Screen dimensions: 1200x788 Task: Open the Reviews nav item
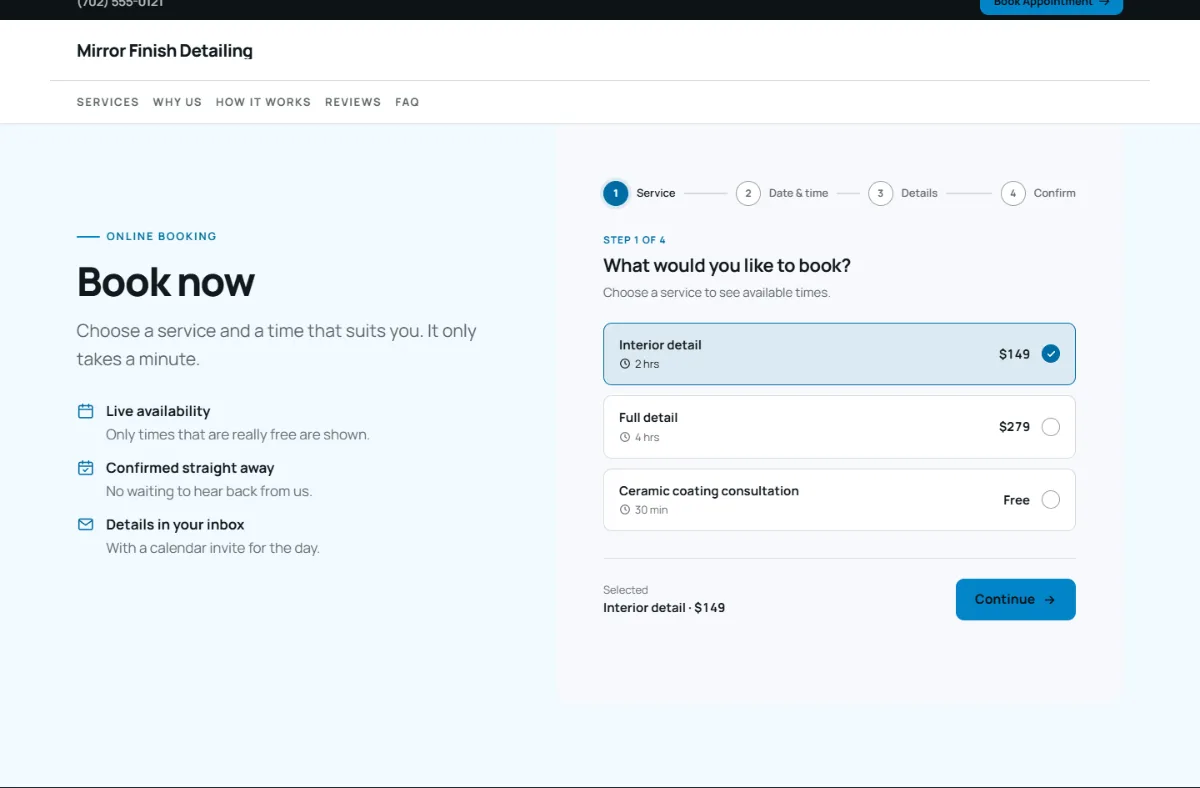pyautogui.click(x=353, y=102)
